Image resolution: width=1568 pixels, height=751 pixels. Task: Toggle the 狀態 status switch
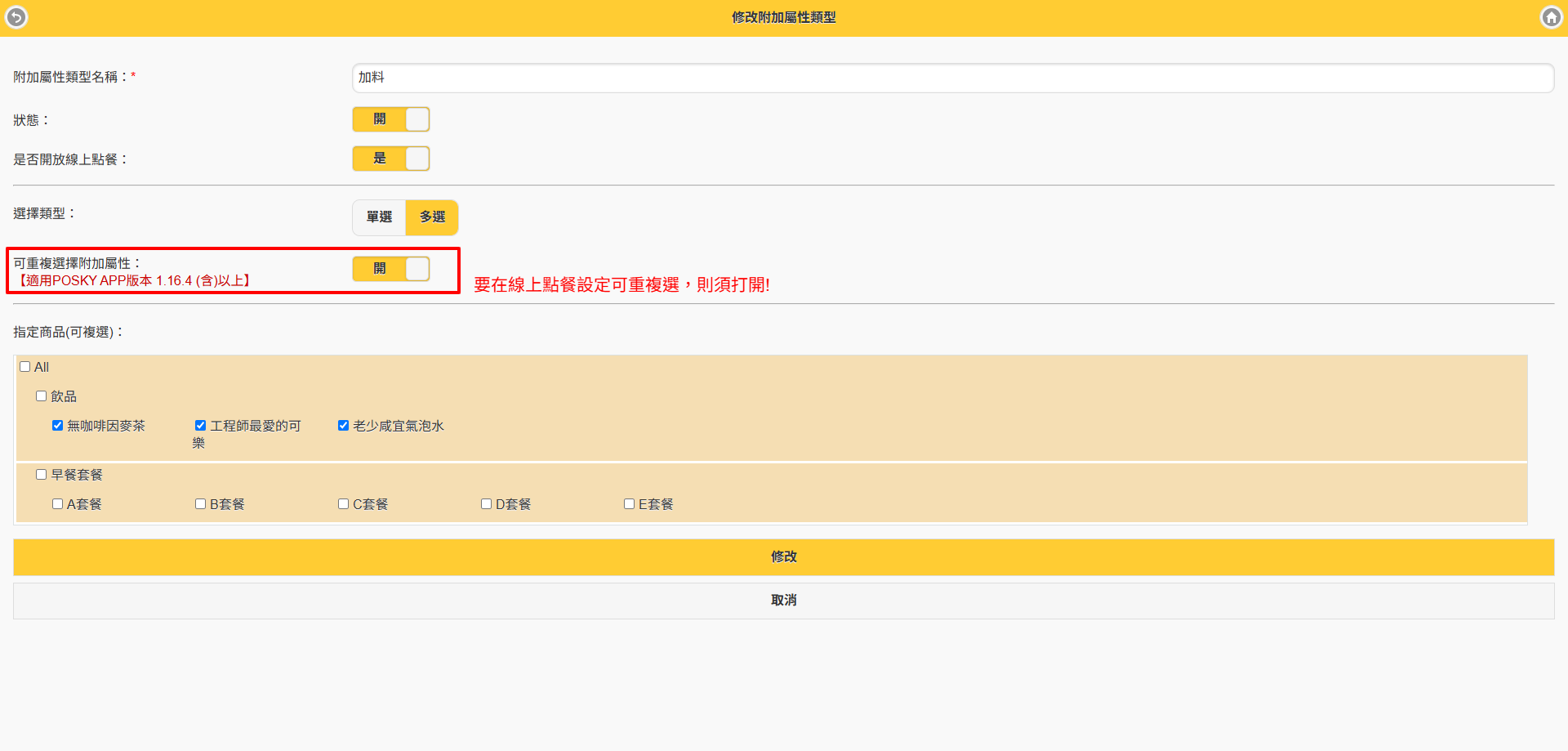(391, 119)
